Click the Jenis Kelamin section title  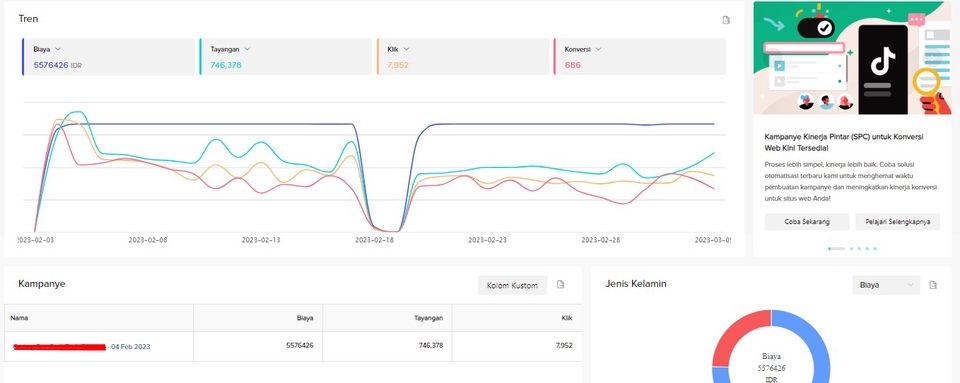(636, 284)
